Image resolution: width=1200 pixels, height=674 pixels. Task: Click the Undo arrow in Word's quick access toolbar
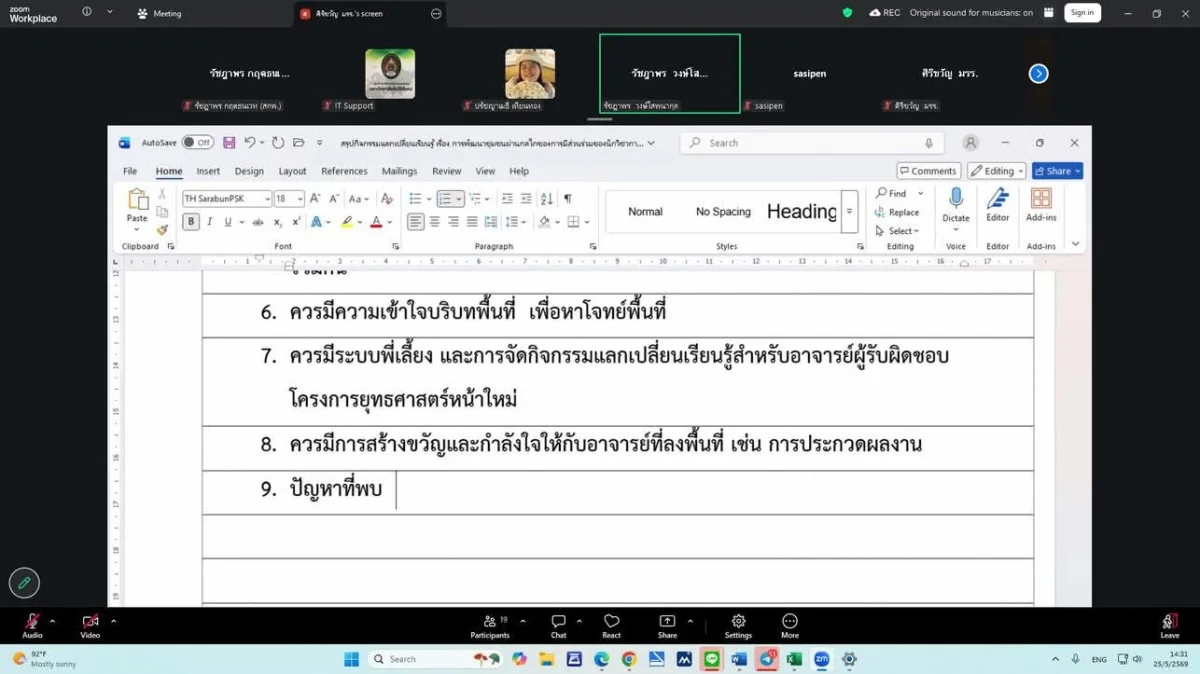[250, 143]
